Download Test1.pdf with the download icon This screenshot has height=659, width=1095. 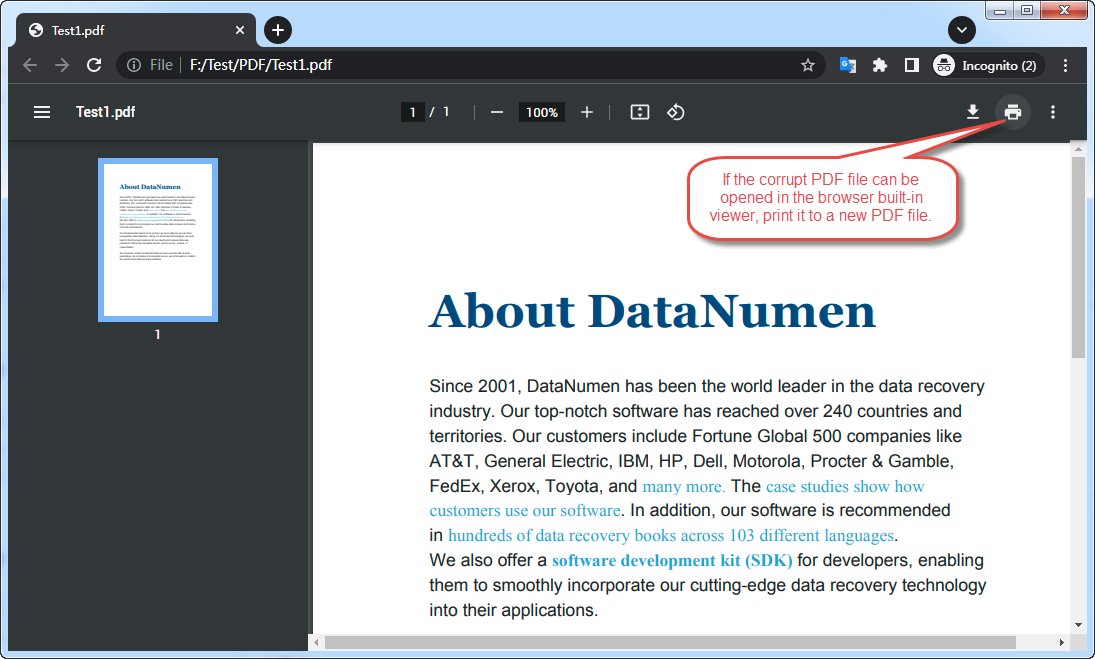[x=973, y=112]
